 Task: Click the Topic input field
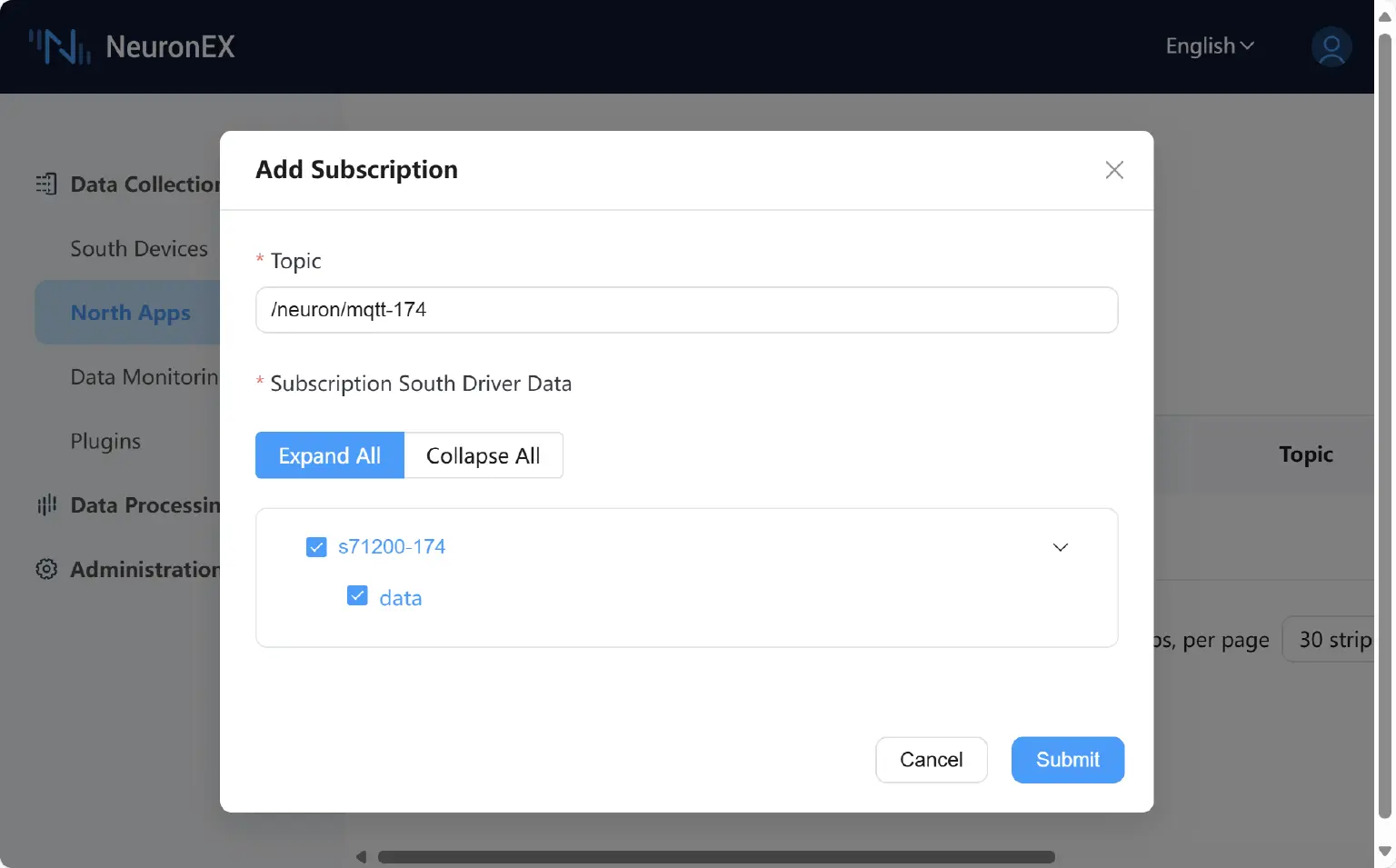tap(686, 310)
